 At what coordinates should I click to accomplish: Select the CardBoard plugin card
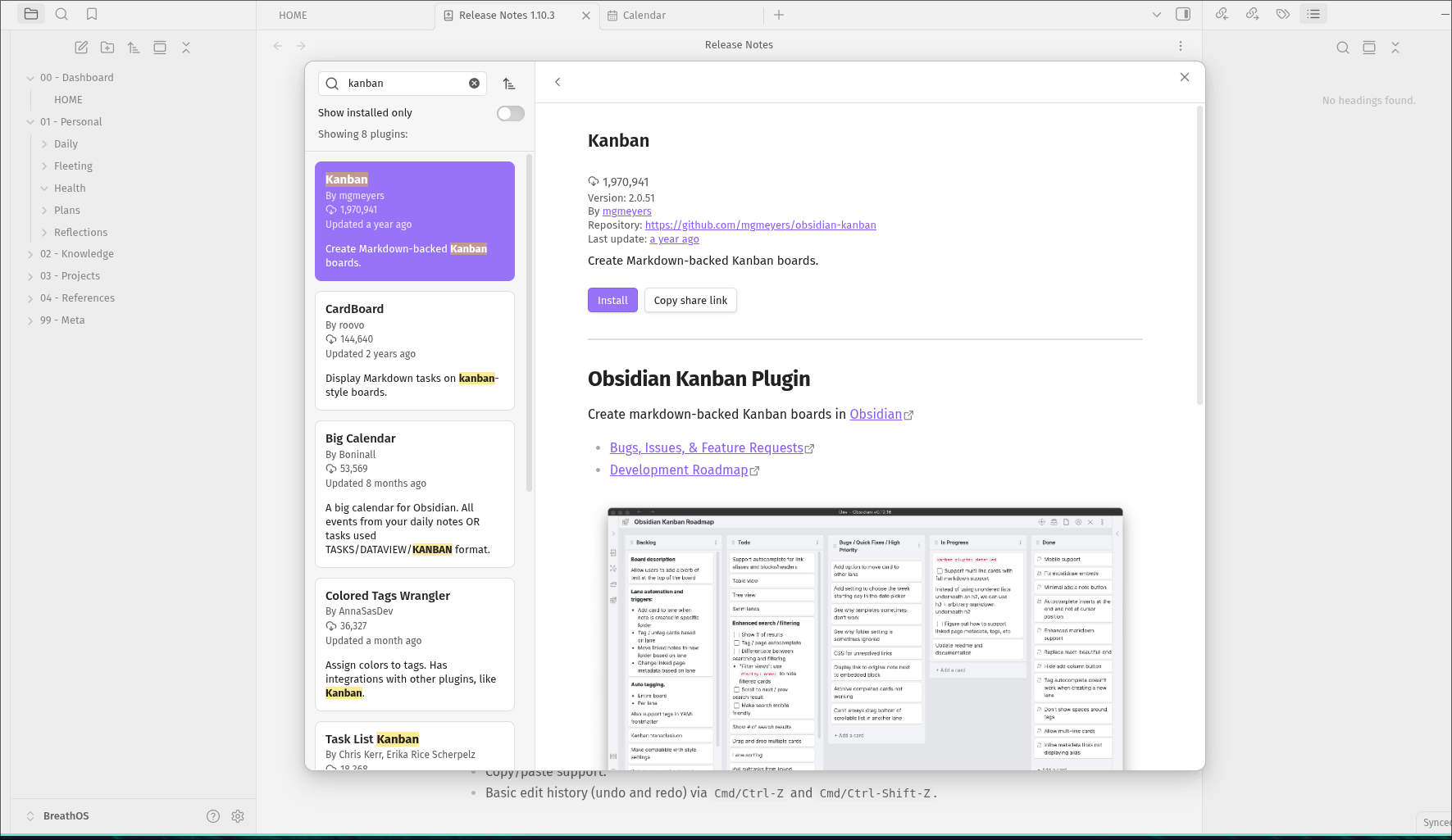click(415, 351)
